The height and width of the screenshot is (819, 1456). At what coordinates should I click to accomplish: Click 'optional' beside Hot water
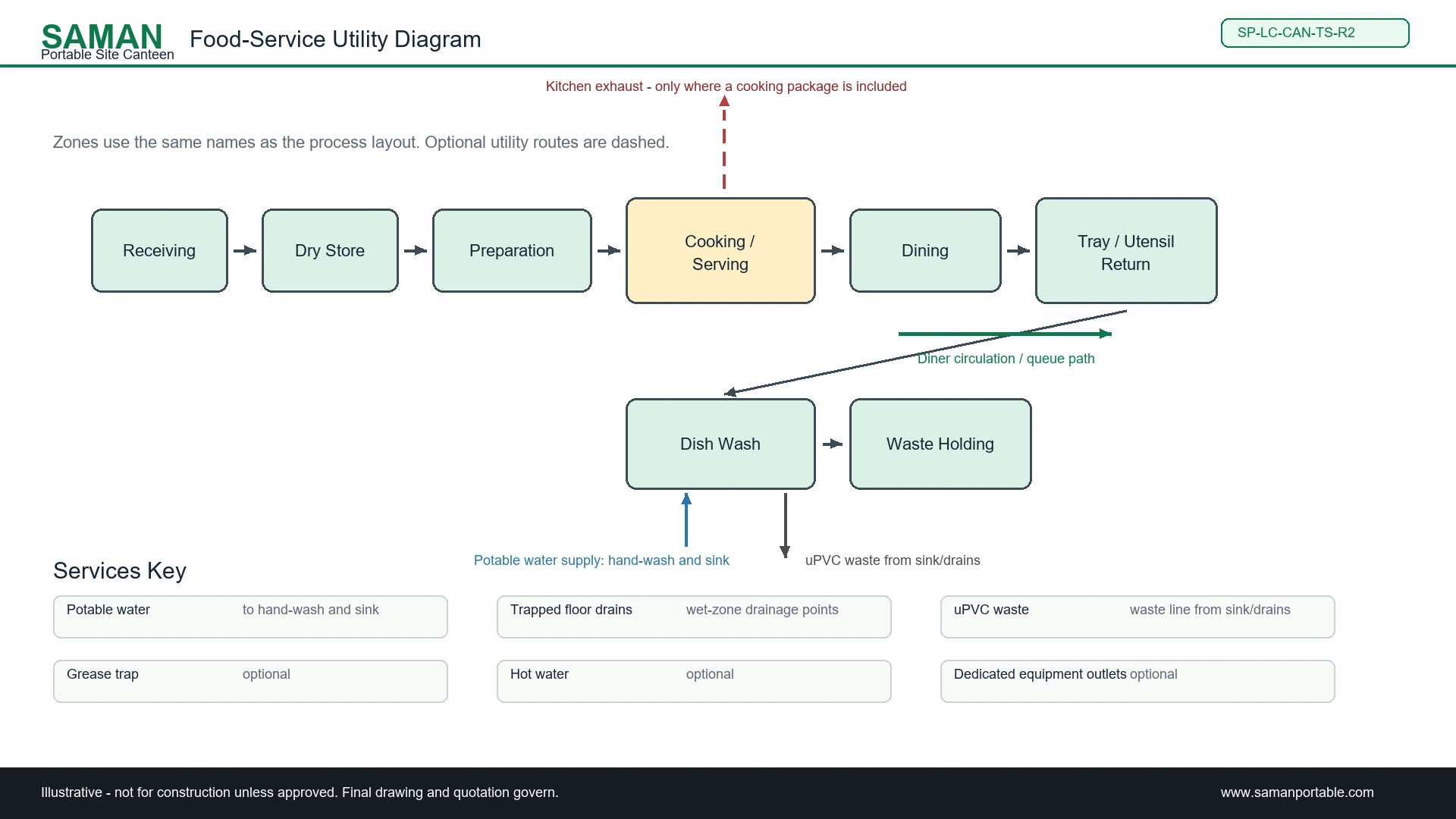tap(710, 674)
